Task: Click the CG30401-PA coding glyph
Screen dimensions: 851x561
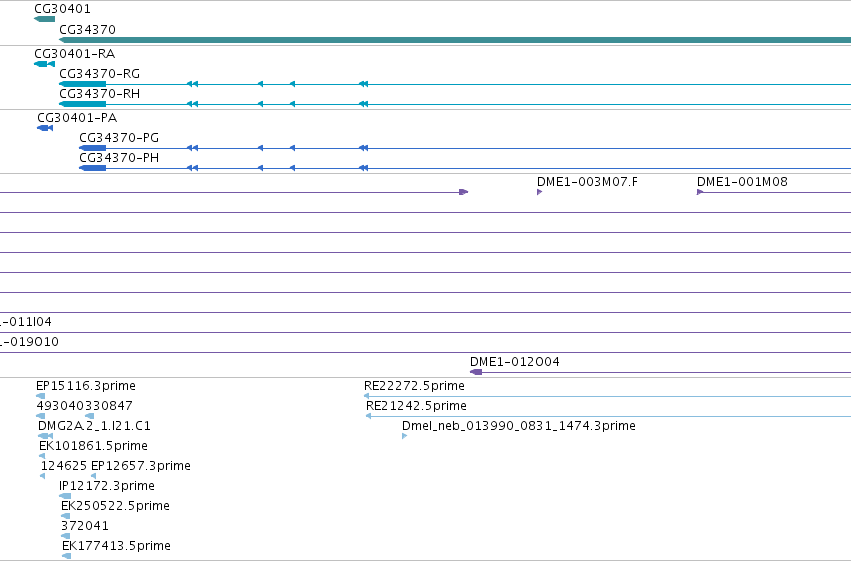Action: click(45, 128)
